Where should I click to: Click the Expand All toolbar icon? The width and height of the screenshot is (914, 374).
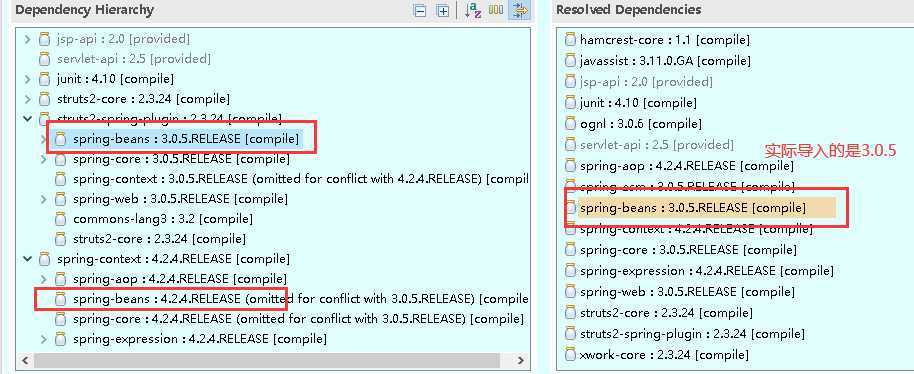[x=443, y=10]
